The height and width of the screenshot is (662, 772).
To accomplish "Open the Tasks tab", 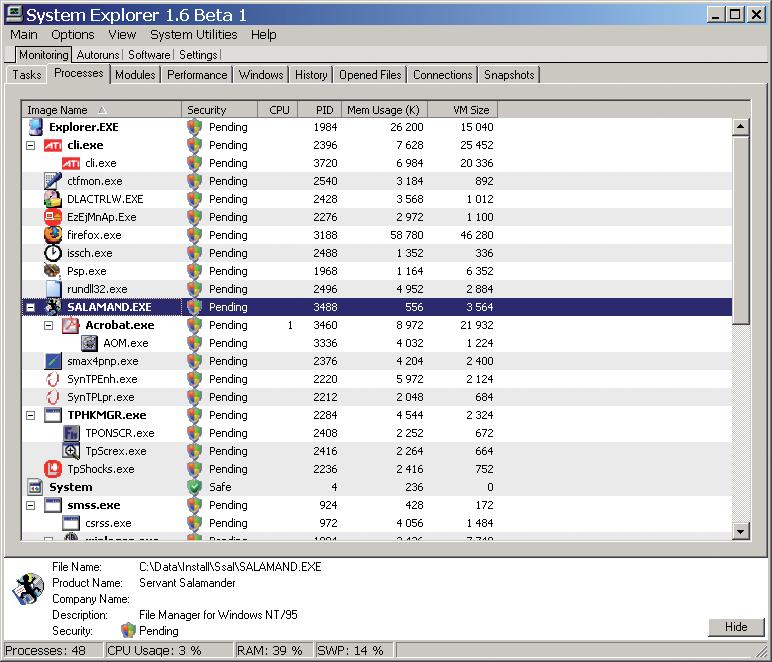I will point(27,75).
